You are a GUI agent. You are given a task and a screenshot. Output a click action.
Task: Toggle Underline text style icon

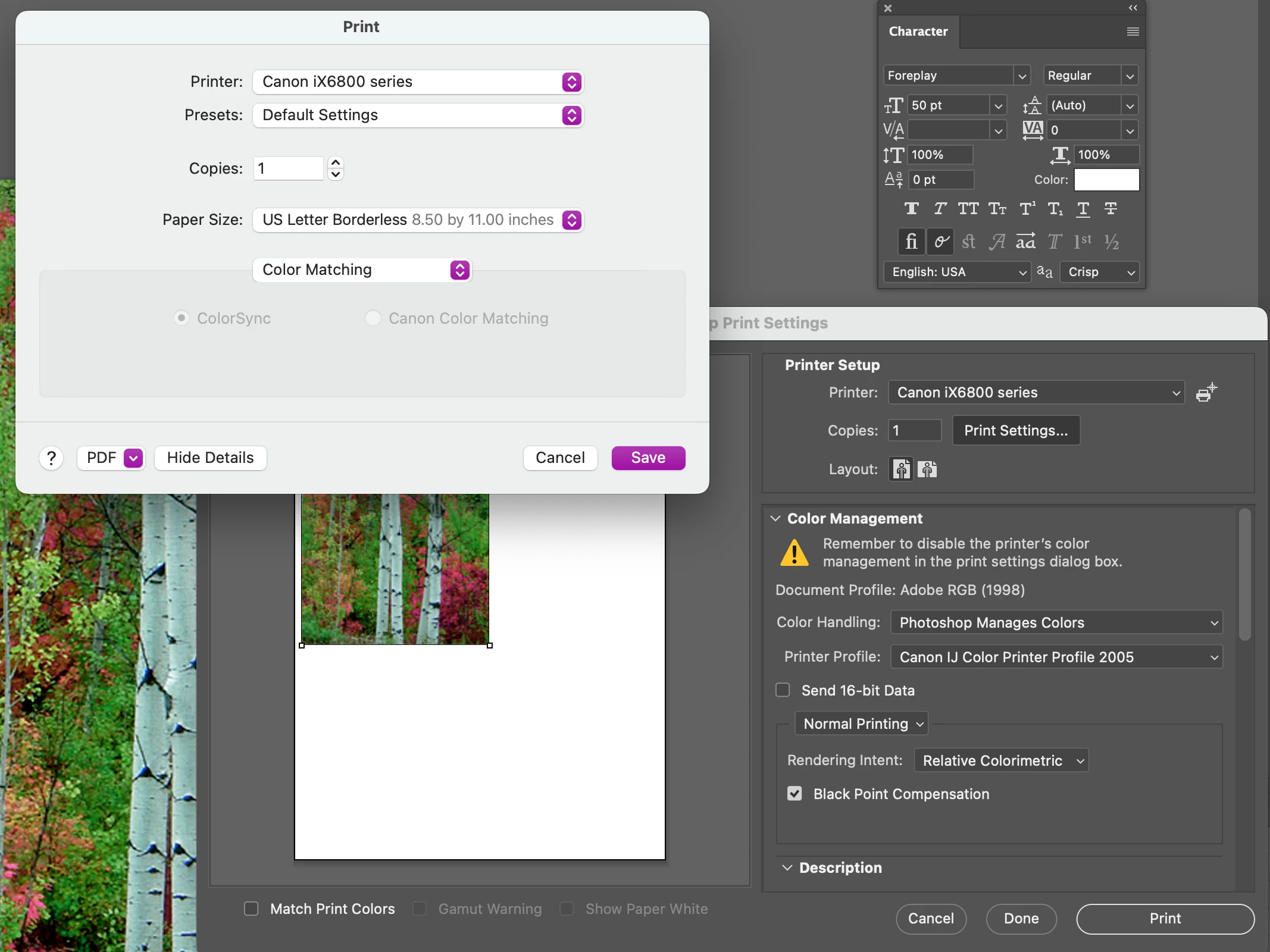tap(1083, 209)
